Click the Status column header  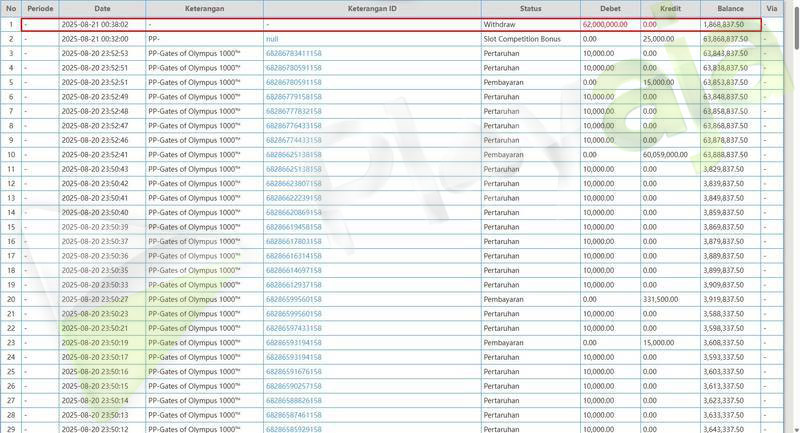(530, 8)
